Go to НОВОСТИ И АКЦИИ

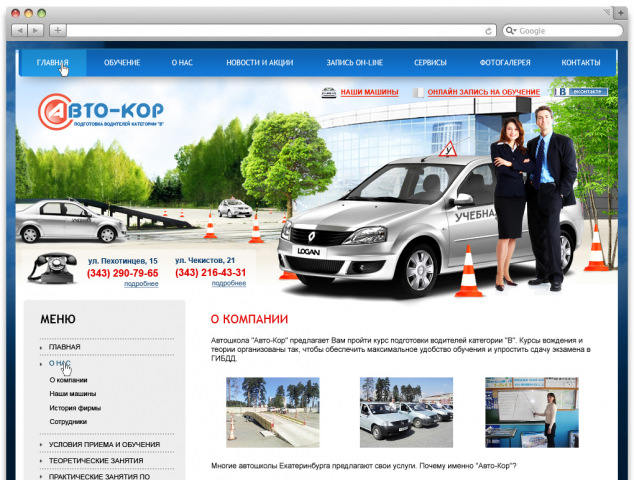(x=260, y=63)
